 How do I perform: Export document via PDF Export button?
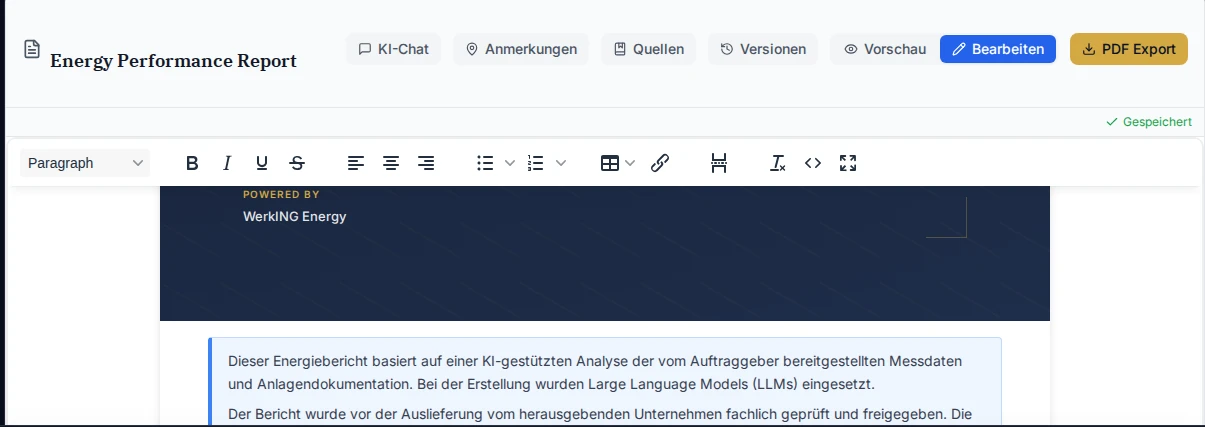pyautogui.click(x=1129, y=49)
